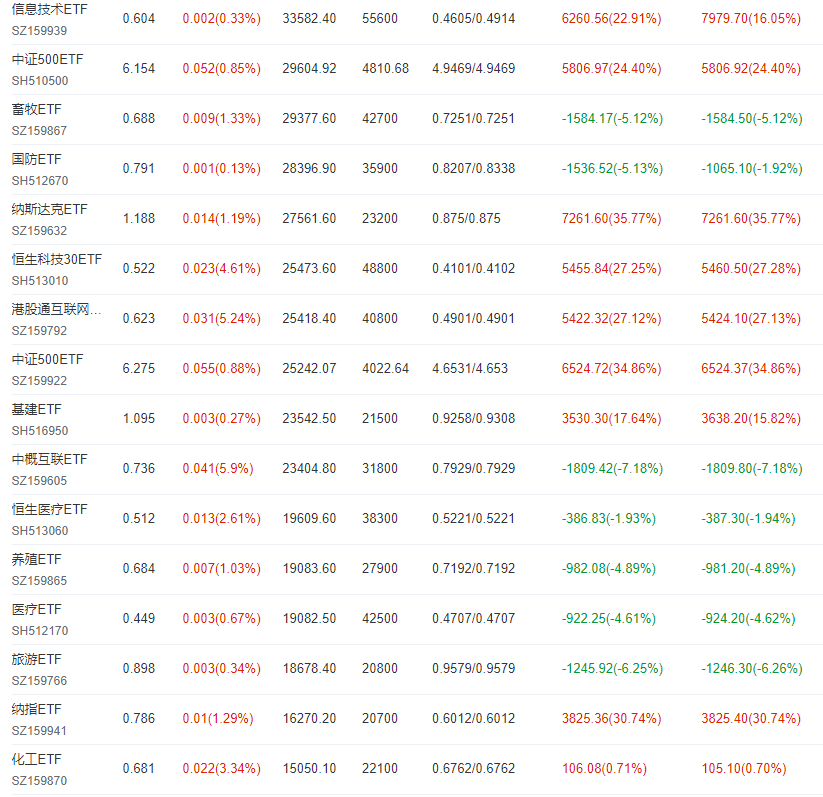
Task: Select holding quantity 42700
Action: [379, 118]
